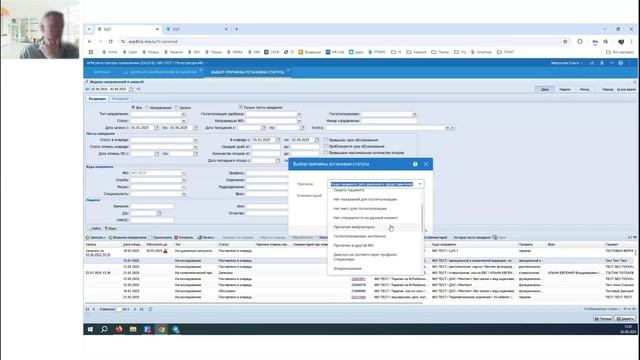Open Windows taskbar search
The image size is (640, 360).
(104, 329)
